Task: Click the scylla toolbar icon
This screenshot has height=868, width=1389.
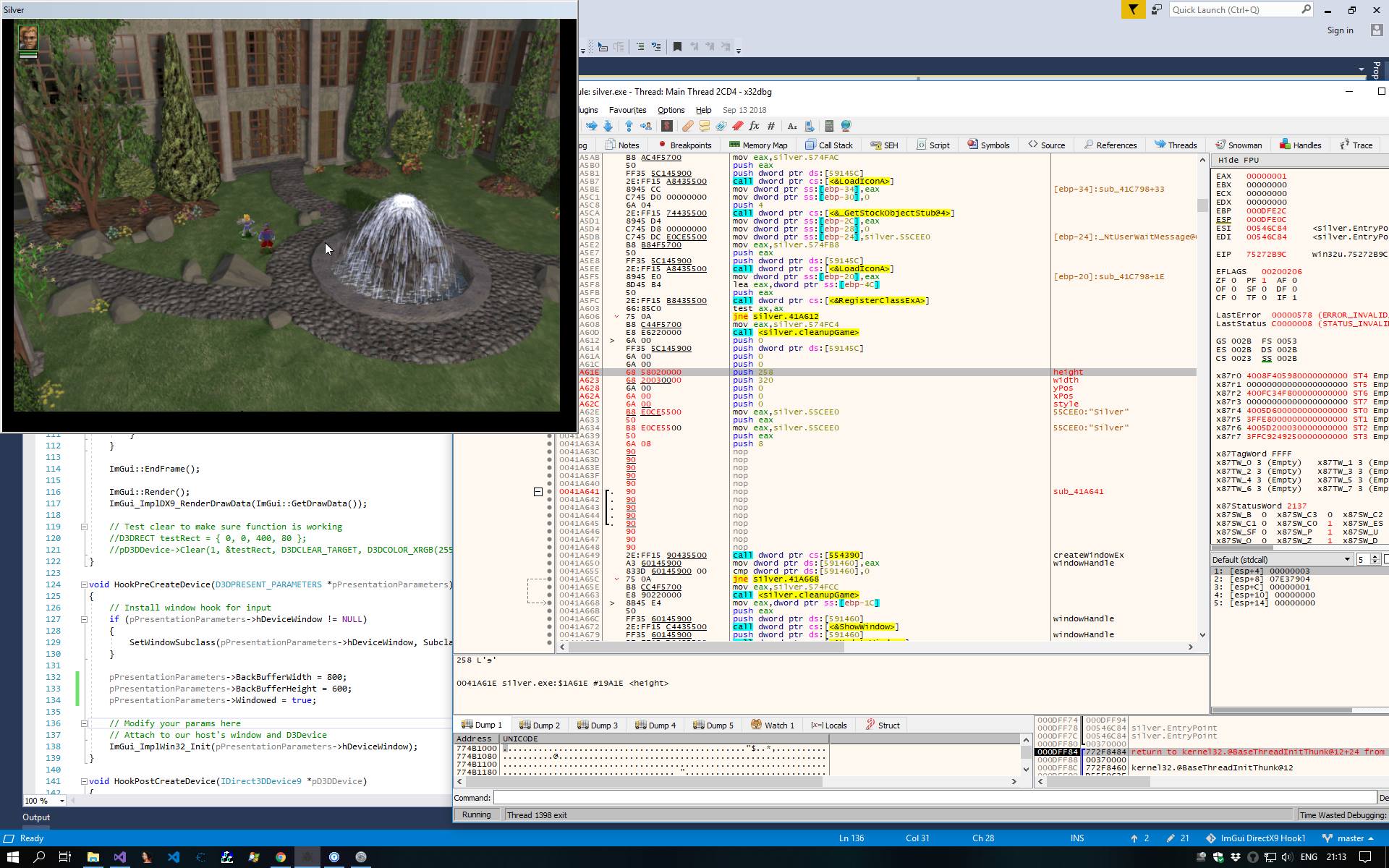Action: point(667,126)
